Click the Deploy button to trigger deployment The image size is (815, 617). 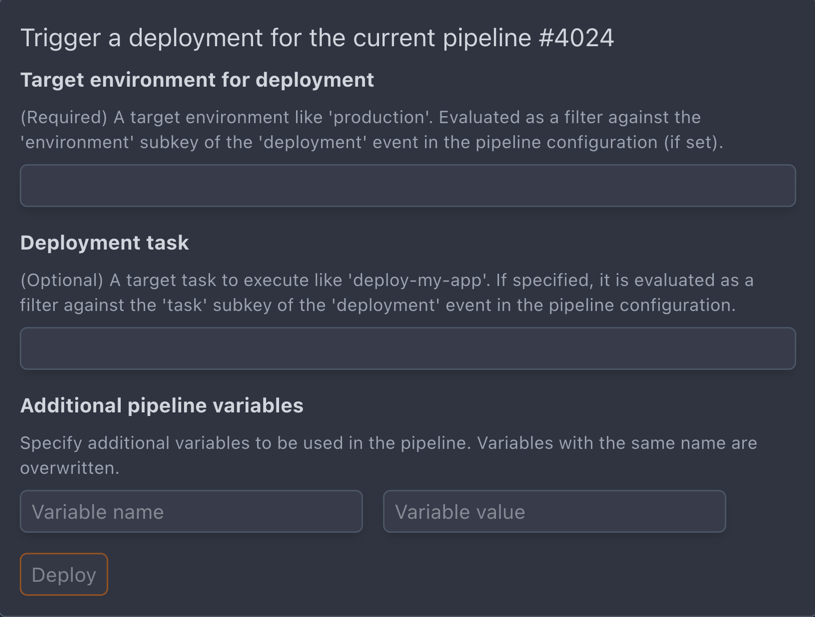(x=63, y=574)
